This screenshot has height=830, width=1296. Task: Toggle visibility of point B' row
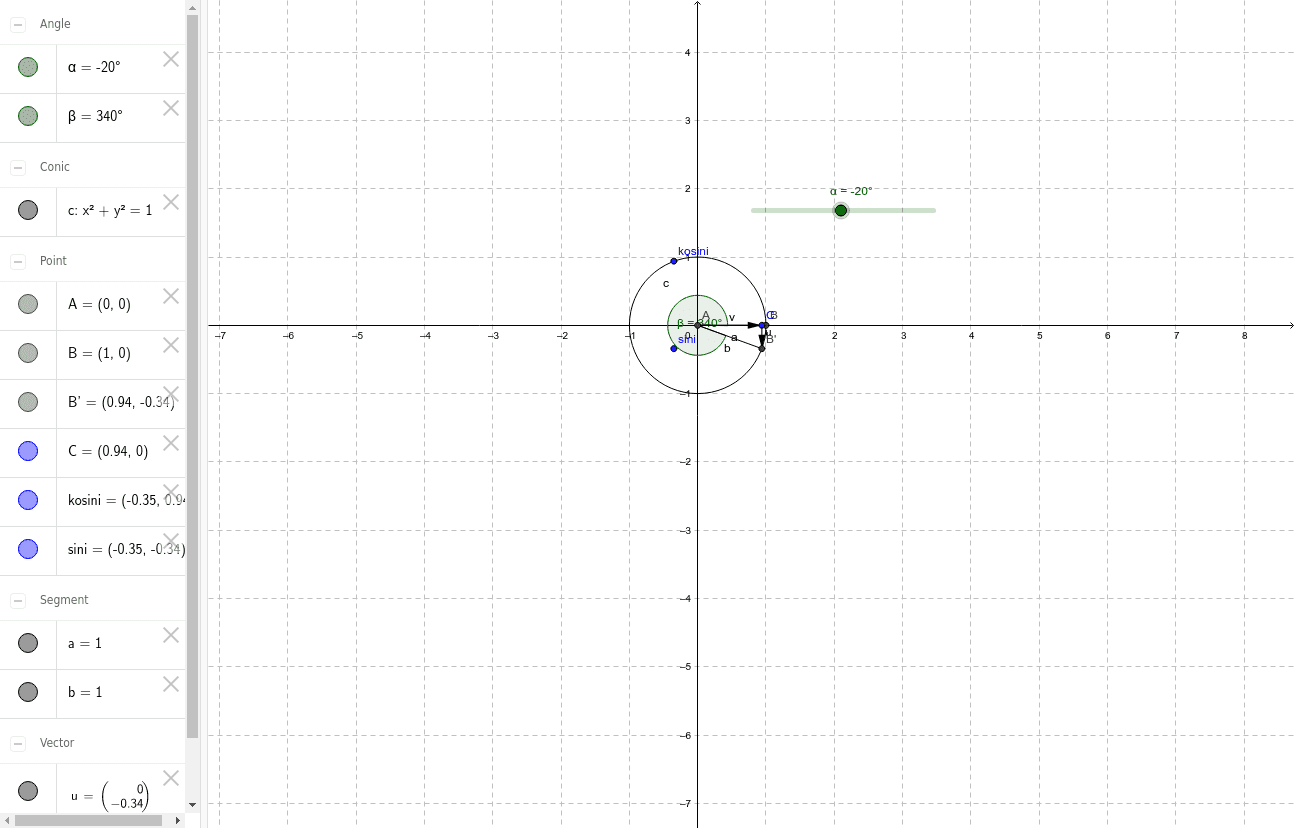(x=28, y=402)
